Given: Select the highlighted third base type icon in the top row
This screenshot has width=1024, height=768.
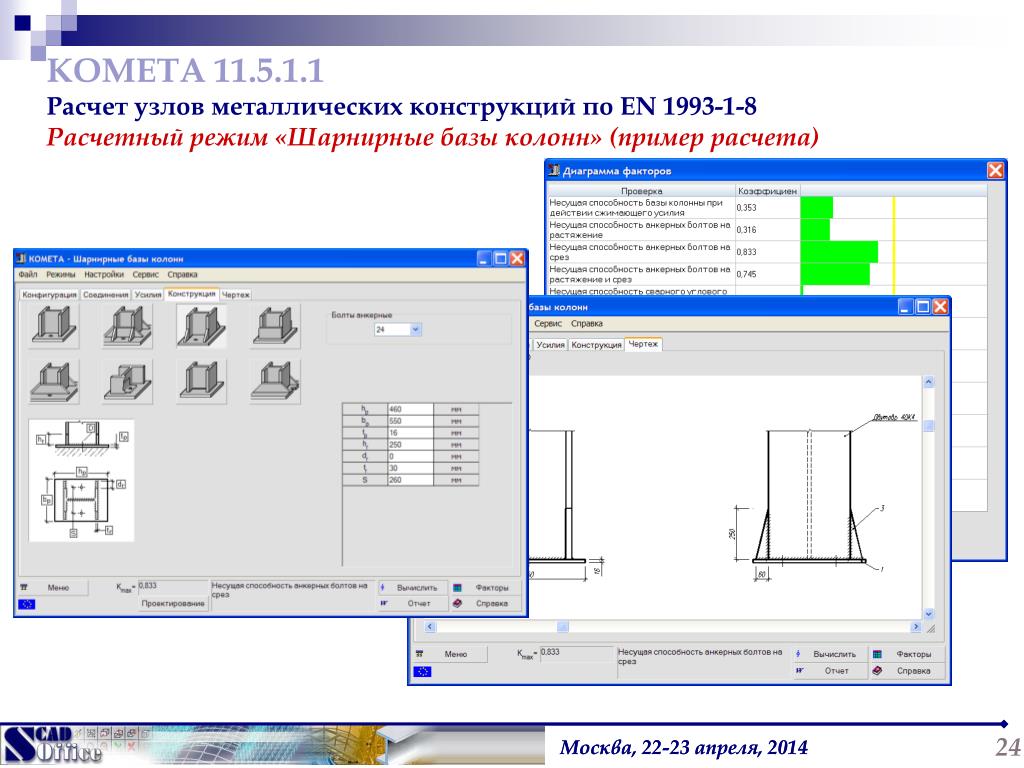Looking at the screenshot, I should pos(202,325).
